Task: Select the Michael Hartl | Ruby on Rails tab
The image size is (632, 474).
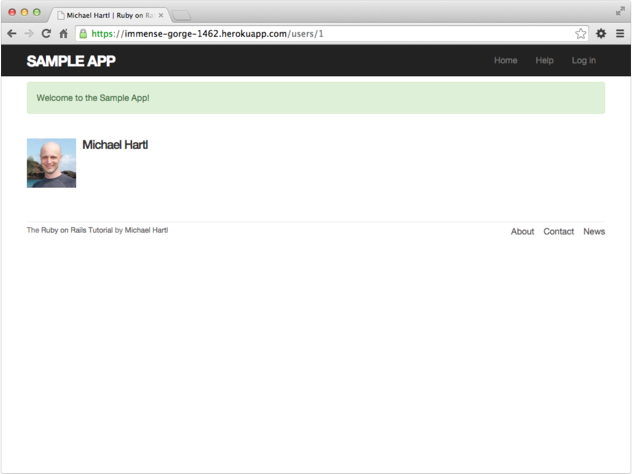Action: coord(105,15)
